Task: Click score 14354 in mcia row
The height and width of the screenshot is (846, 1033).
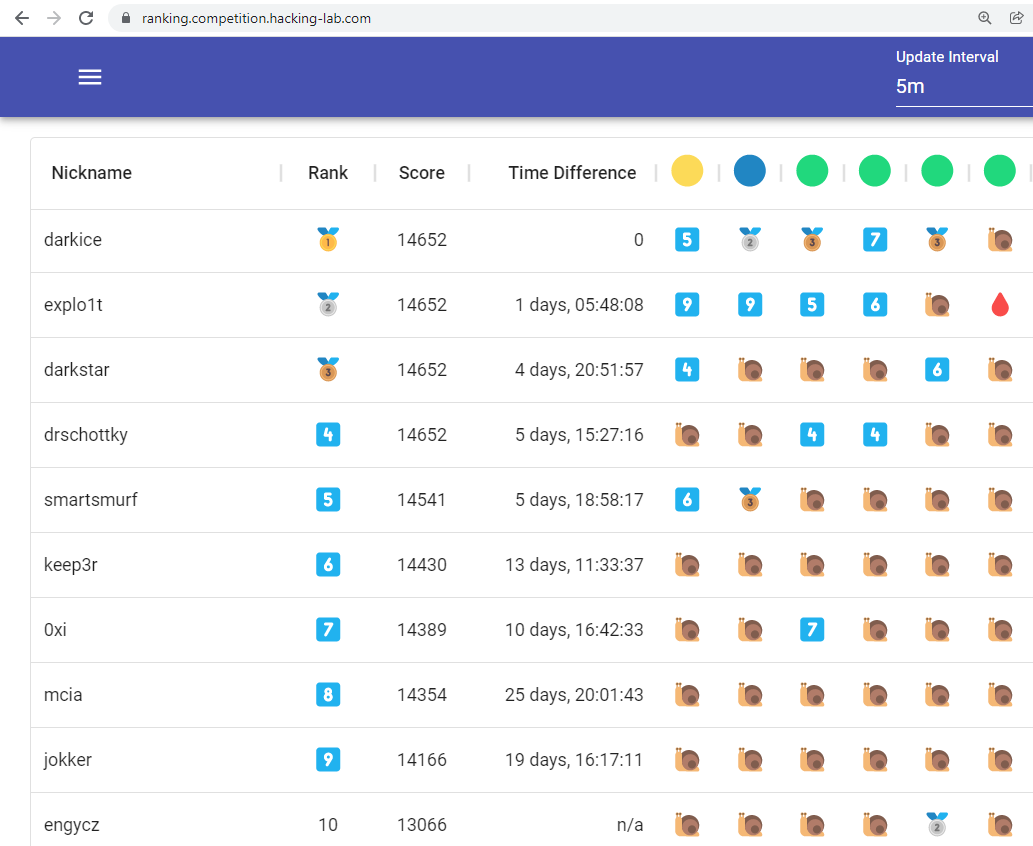Action: 422,694
